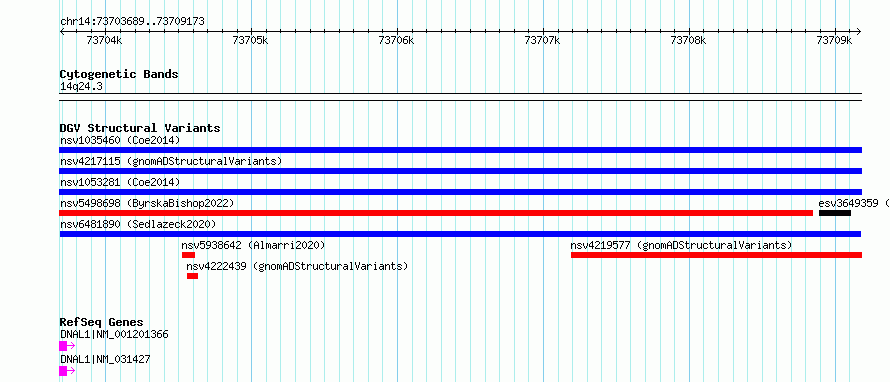Open the nsv1035460 (Coe2014) label
The image size is (890, 382).
coord(120,140)
